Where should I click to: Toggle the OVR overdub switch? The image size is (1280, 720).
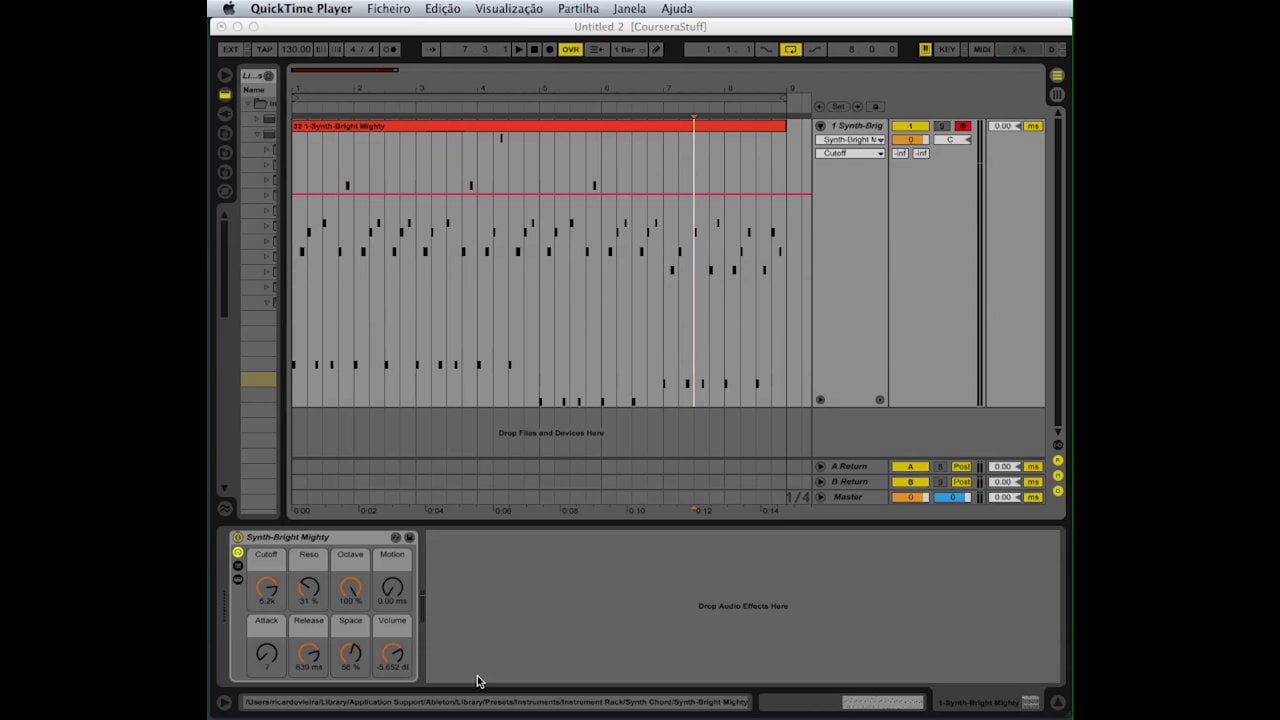tap(570, 49)
